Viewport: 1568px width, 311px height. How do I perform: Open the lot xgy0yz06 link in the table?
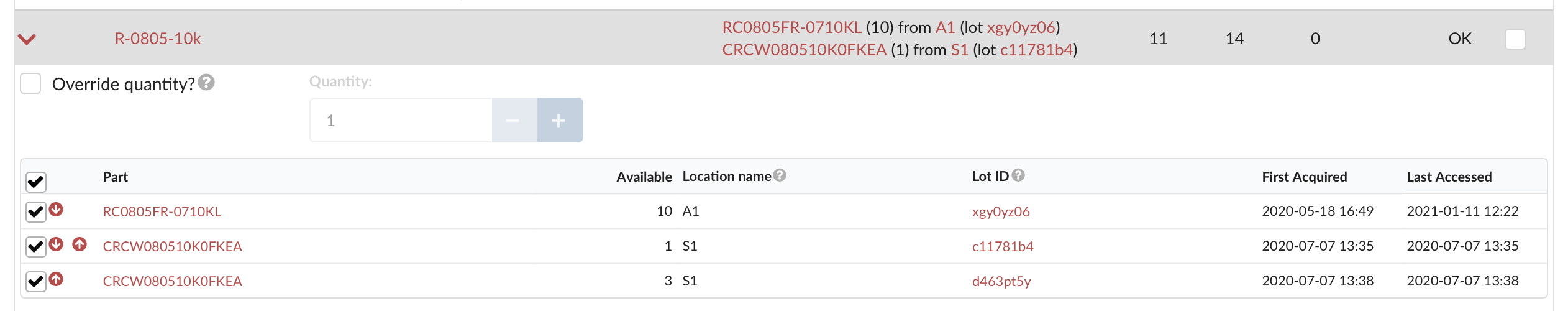[1001, 211]
